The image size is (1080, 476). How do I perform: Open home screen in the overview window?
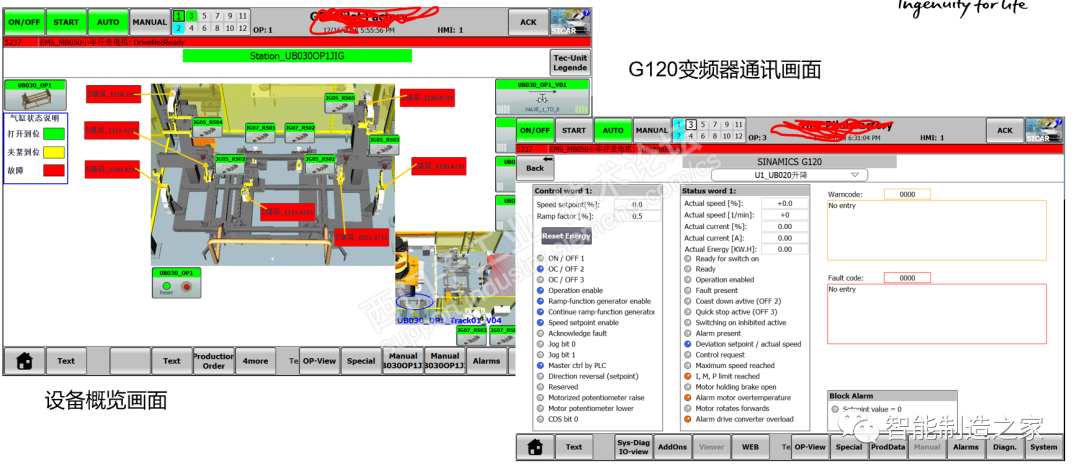(24, 360)
